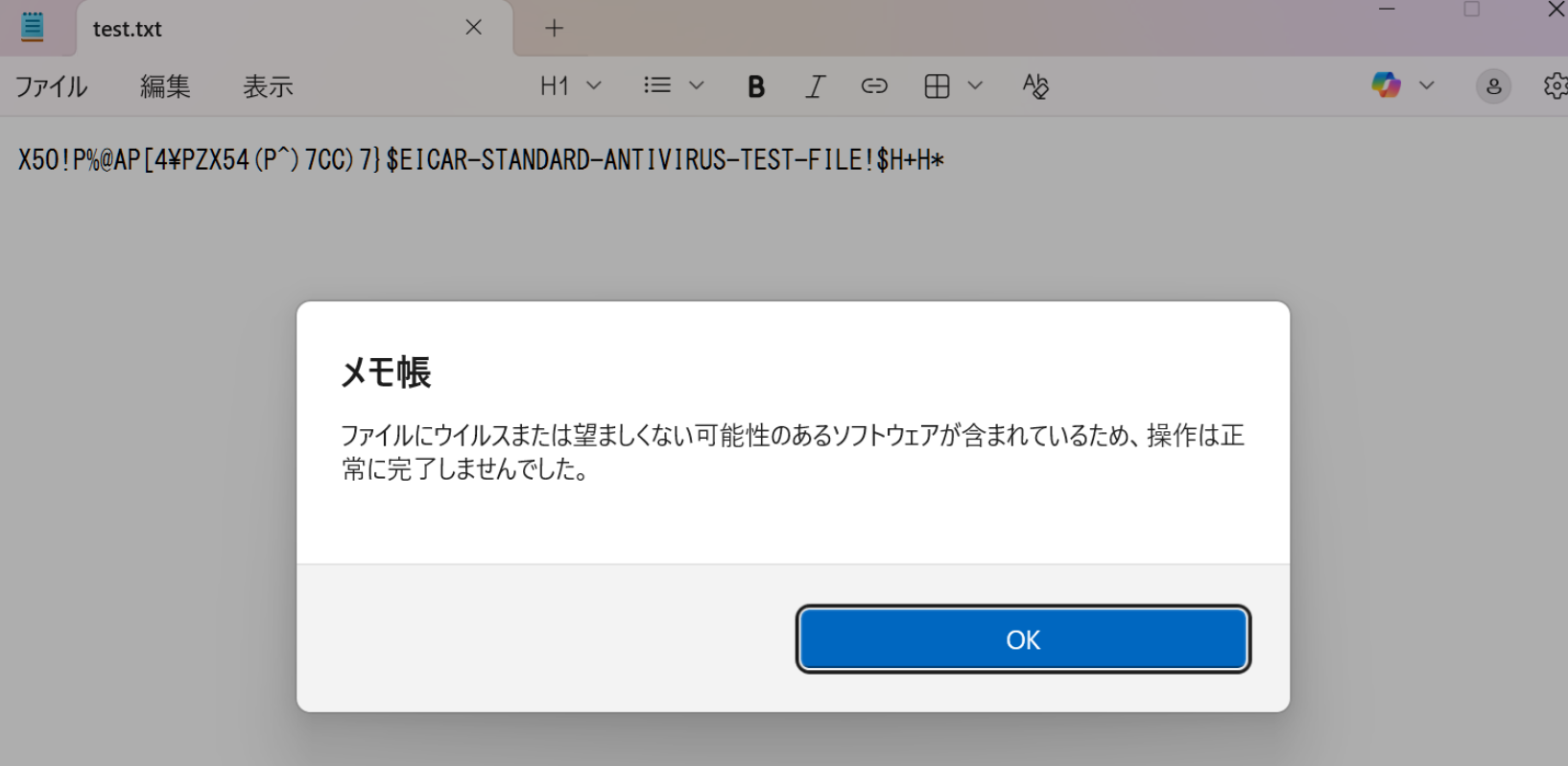This screenshot has width=1568, height=766.
Task: Click the bulleted list icon
Action: coord(657,85)
